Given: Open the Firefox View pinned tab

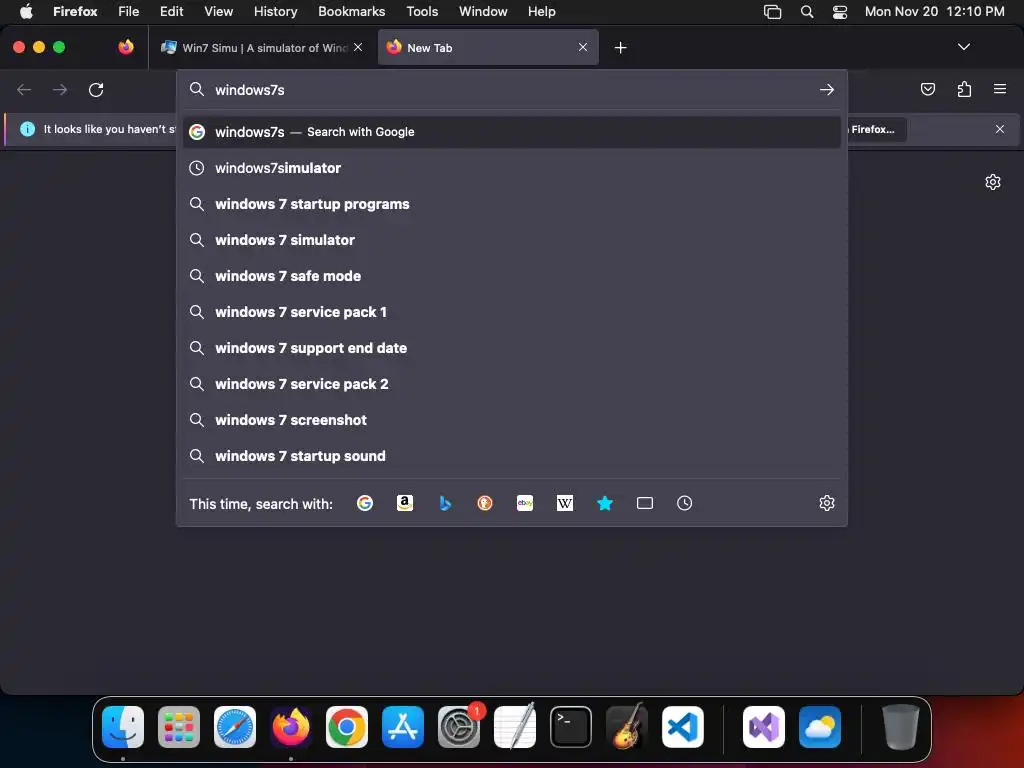Looking at the screenshot, I should (x=126, y=47).
